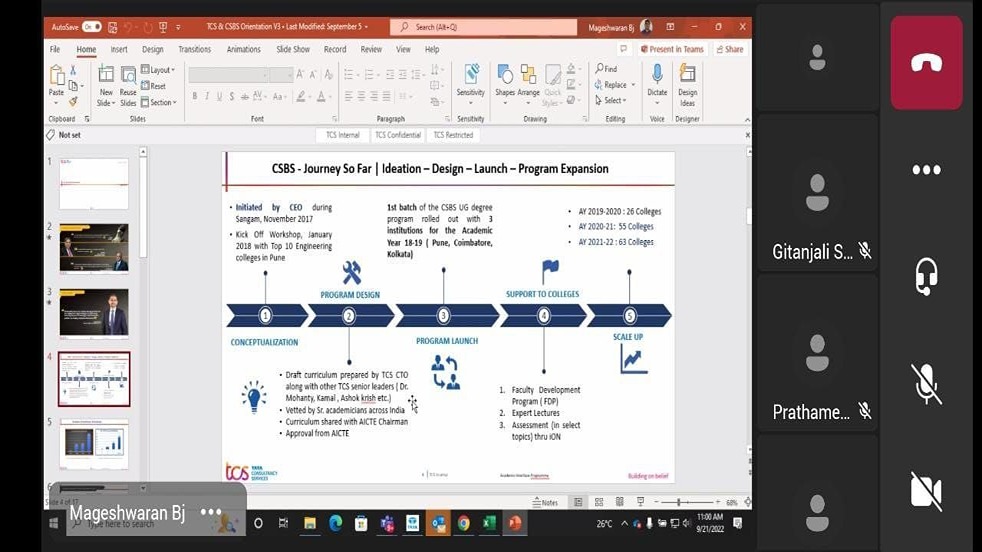Click the Save icon in title bar

point(113,27)
